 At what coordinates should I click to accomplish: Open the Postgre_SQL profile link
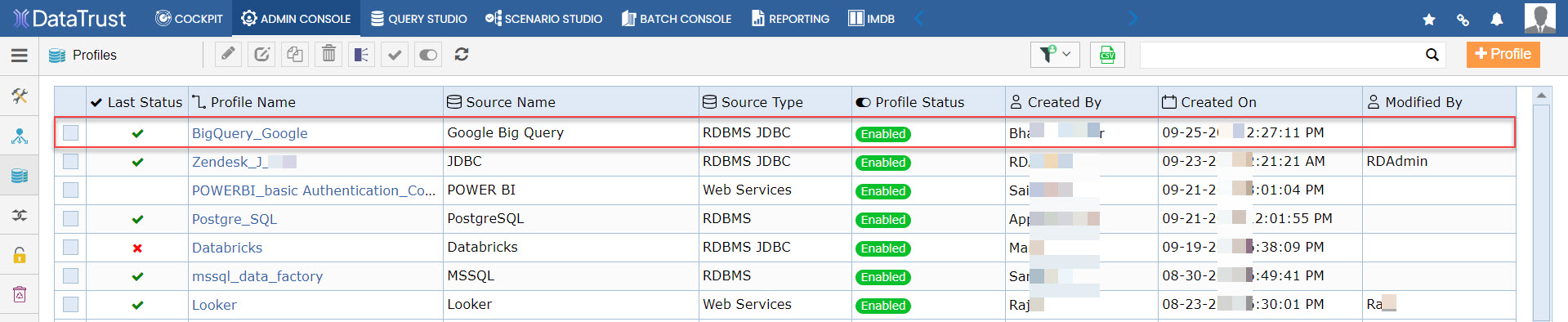click(235, 219)
